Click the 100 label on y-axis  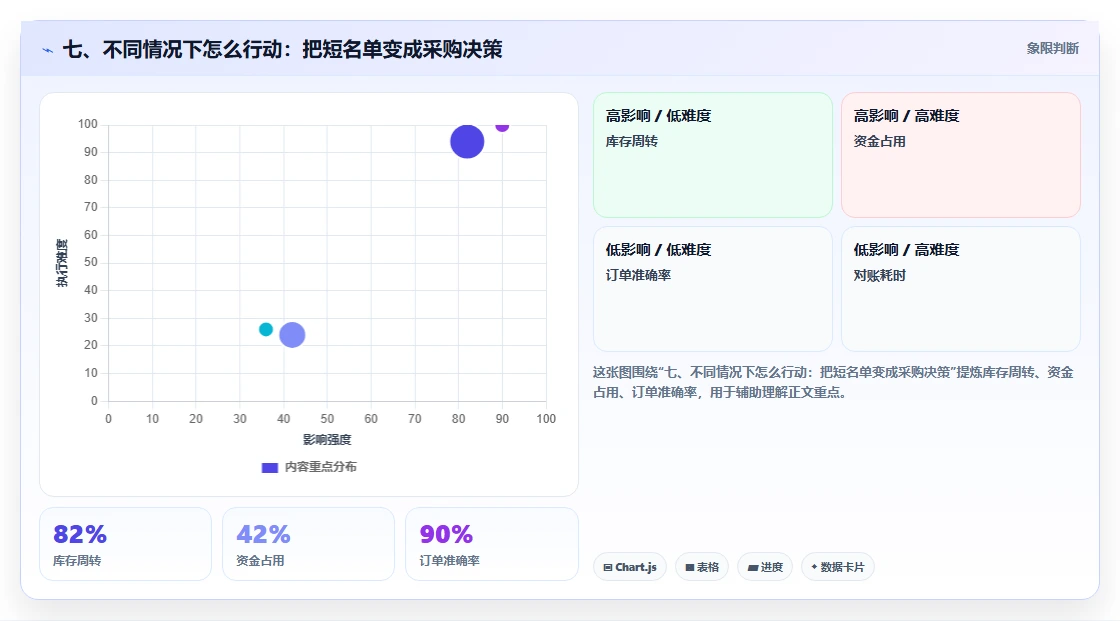coord(88,124)
